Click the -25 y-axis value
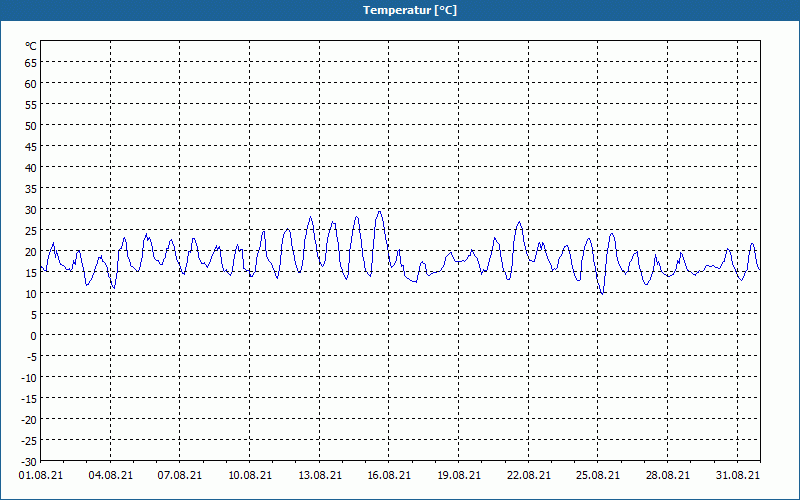Viewport: 800px width, 500px height. point(29,441)
